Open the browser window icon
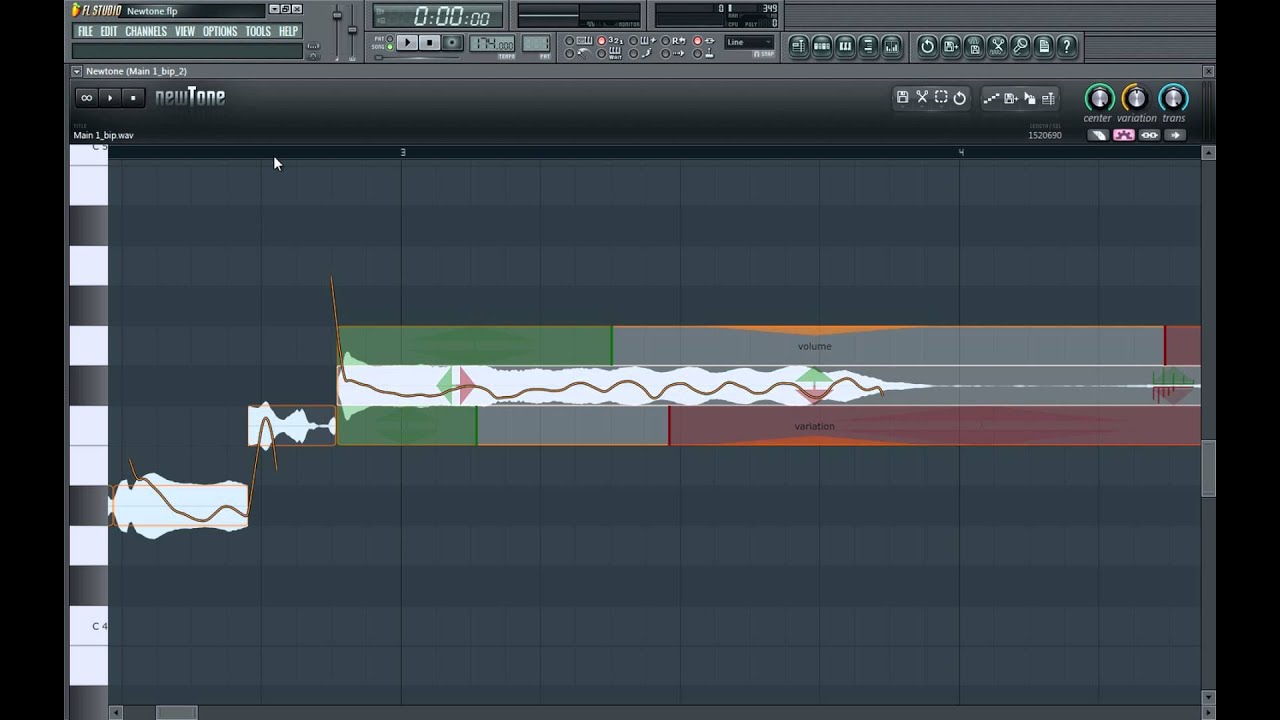The image size is (1280, 720). click(868, 45)
